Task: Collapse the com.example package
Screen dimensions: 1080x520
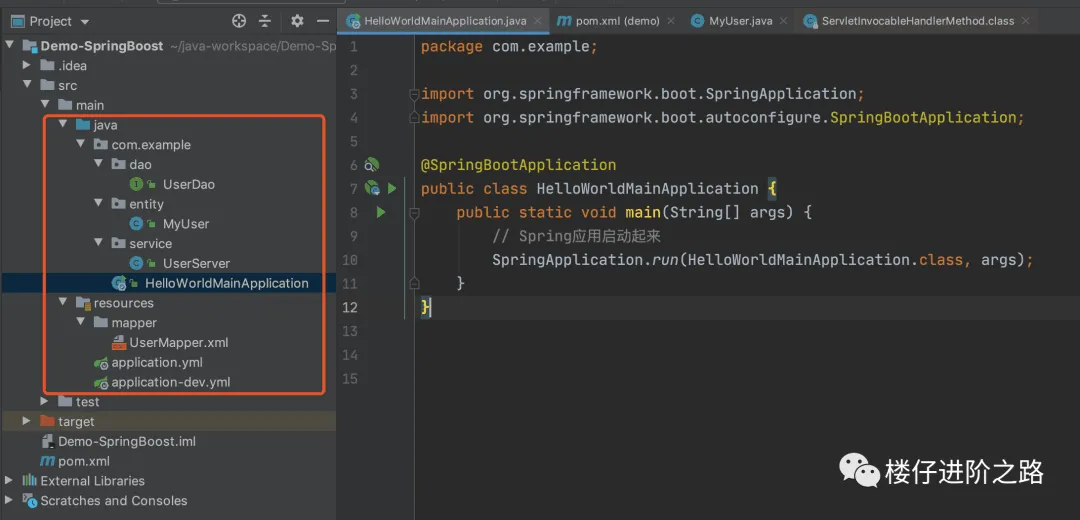Action: coord(82,144)
